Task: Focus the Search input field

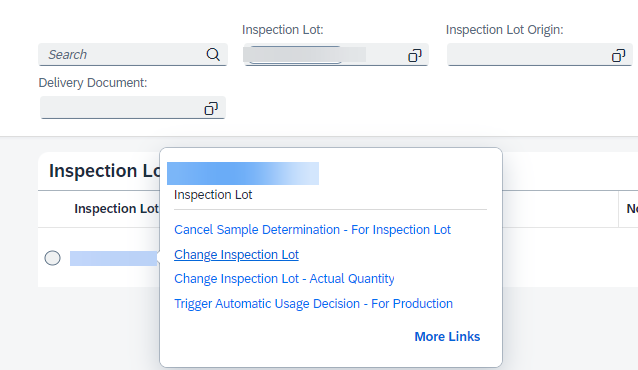Action: tap(124, 55)
